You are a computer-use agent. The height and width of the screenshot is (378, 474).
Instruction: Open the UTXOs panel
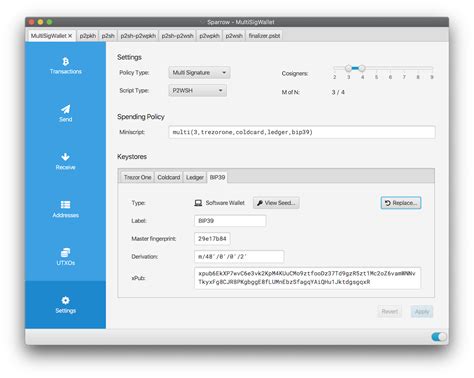[66, 257]
